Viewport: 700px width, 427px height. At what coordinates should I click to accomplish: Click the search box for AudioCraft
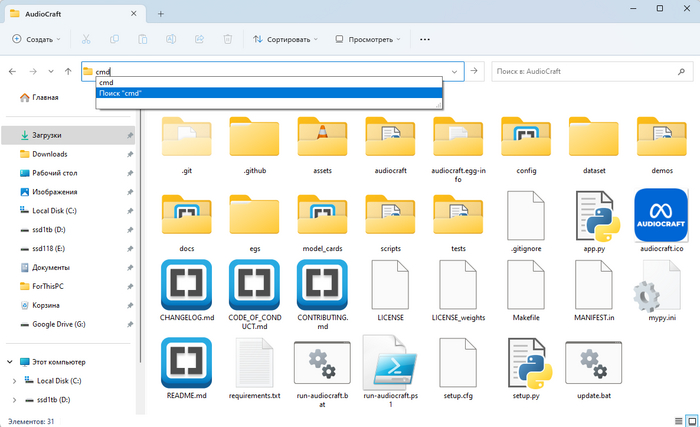point(585,72)
